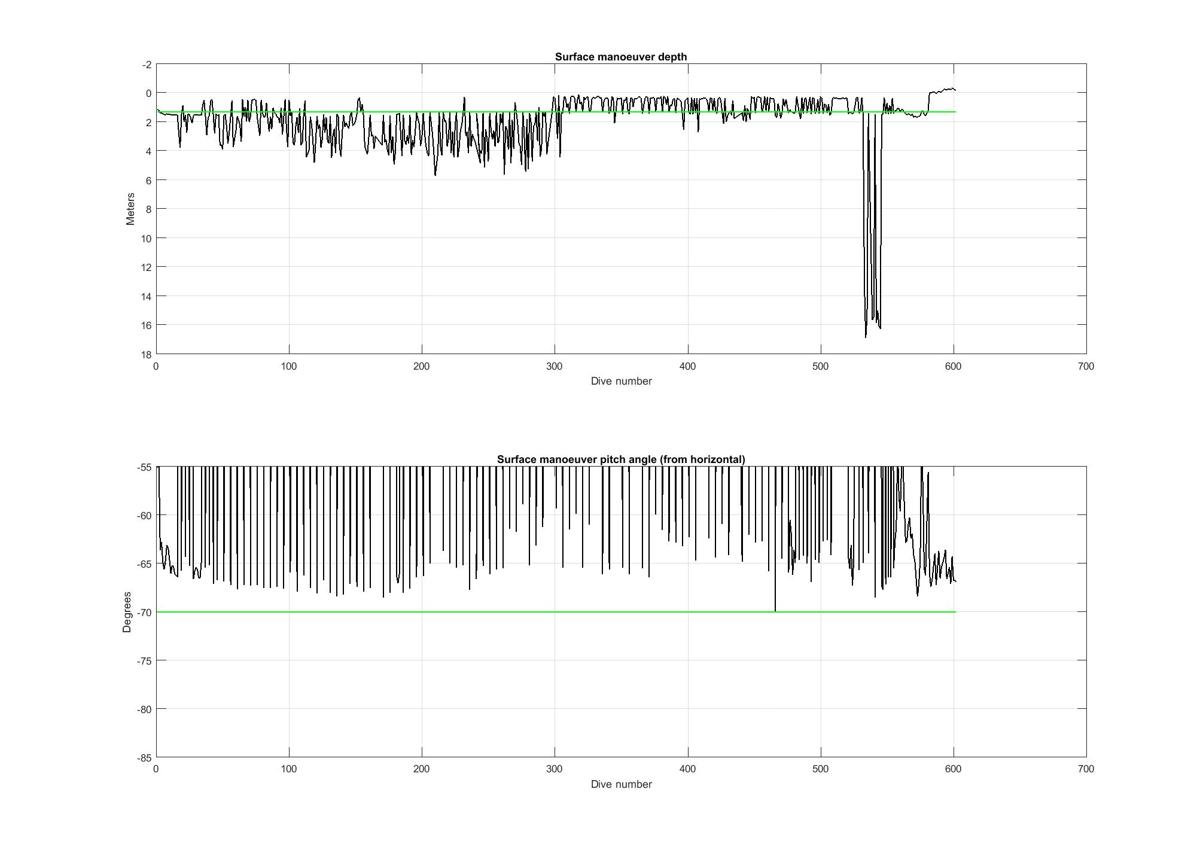The height and width of the screenshot is (851, 1200).
Task: Pick the '300' dive tick under the depth plot
Action: coord(555,366)
